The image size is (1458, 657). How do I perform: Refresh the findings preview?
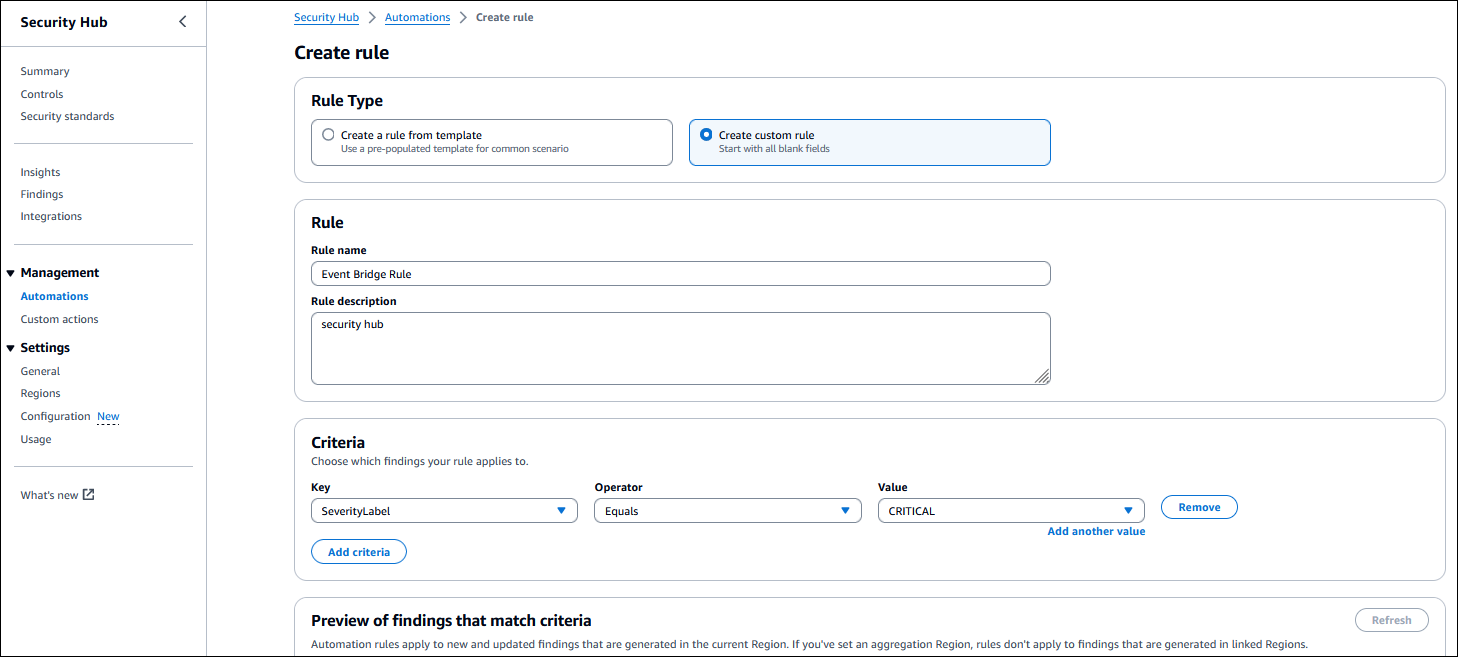click(1391, 619)
